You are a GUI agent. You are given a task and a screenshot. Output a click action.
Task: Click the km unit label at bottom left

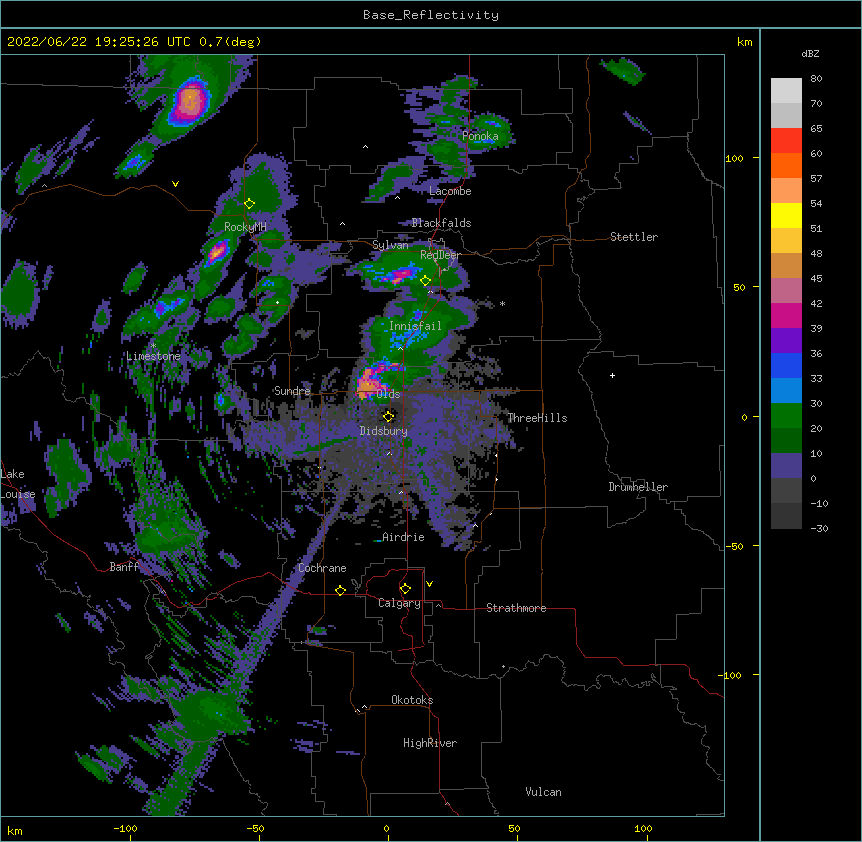15,830
